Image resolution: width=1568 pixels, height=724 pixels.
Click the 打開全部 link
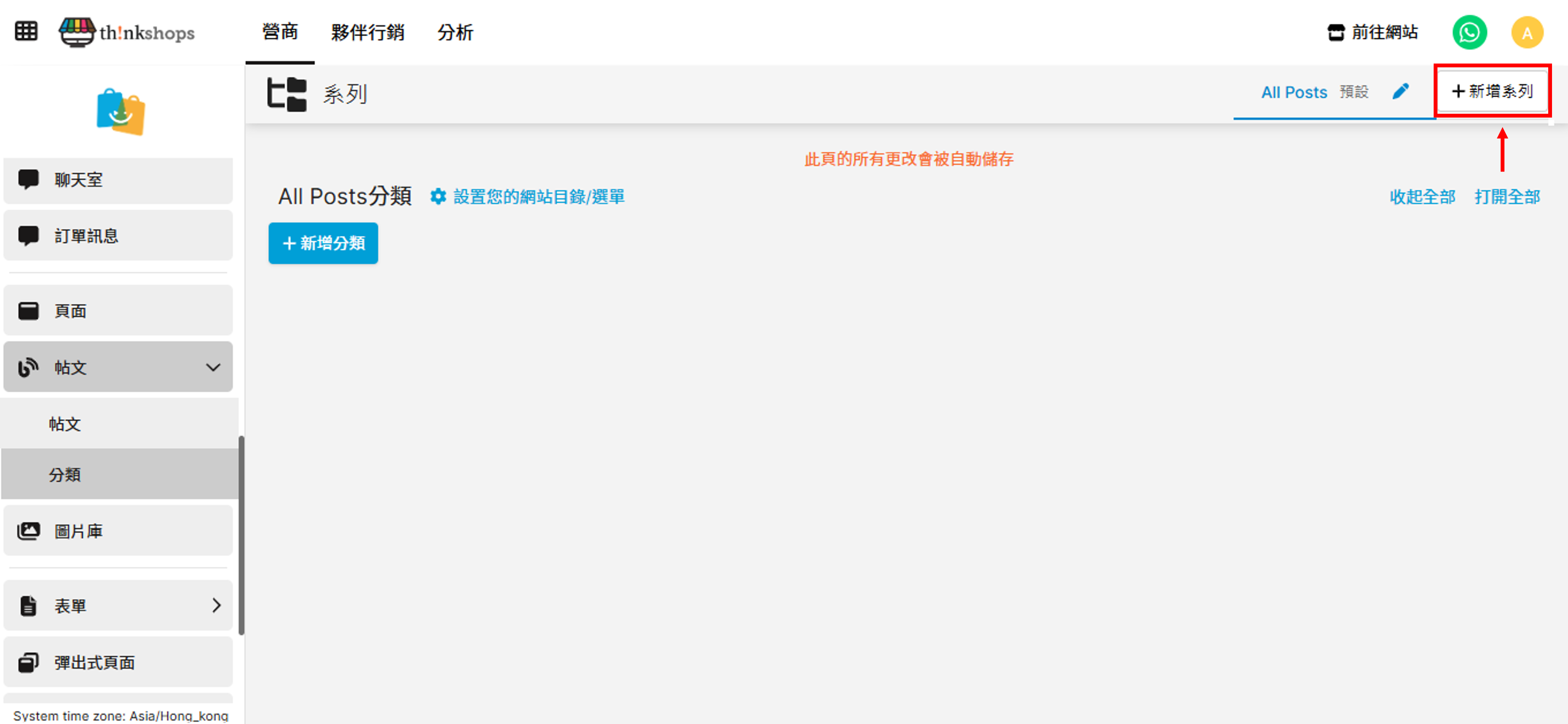tap(1506, 197)
